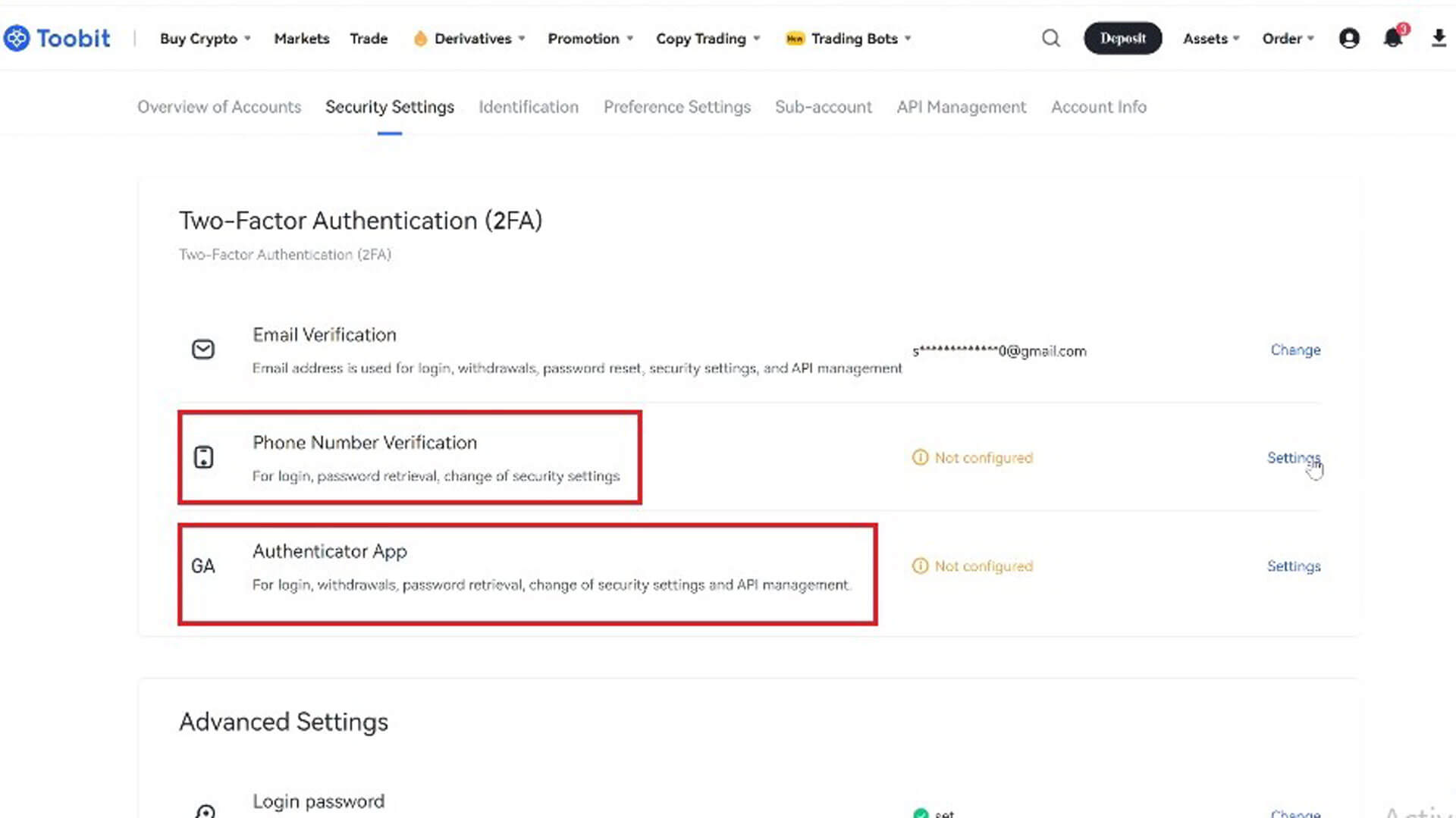Open the user profile icon
The height and width of the screenshot is (818, 1456).
pos(1349,38)
